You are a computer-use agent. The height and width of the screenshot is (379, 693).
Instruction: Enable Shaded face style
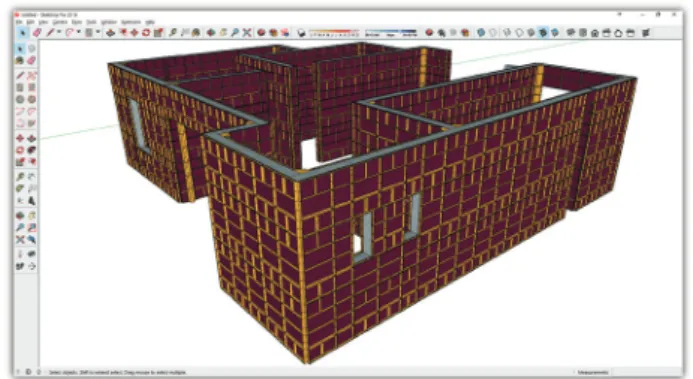531,32
